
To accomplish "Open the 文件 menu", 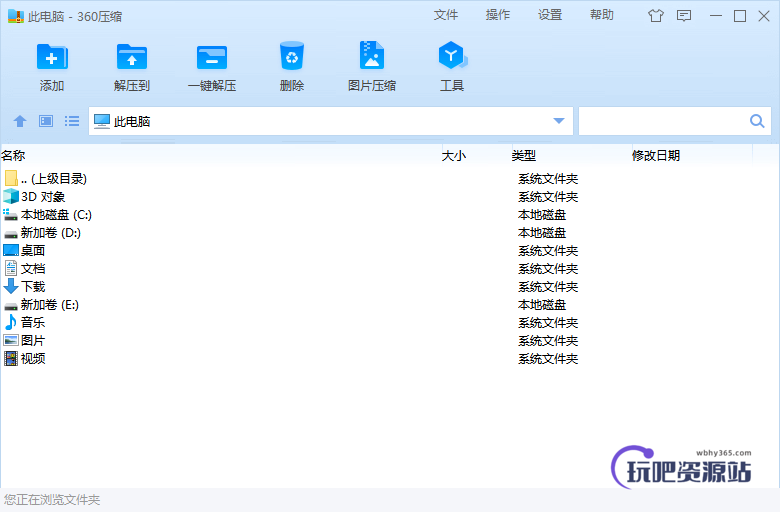I will [446, 15].
